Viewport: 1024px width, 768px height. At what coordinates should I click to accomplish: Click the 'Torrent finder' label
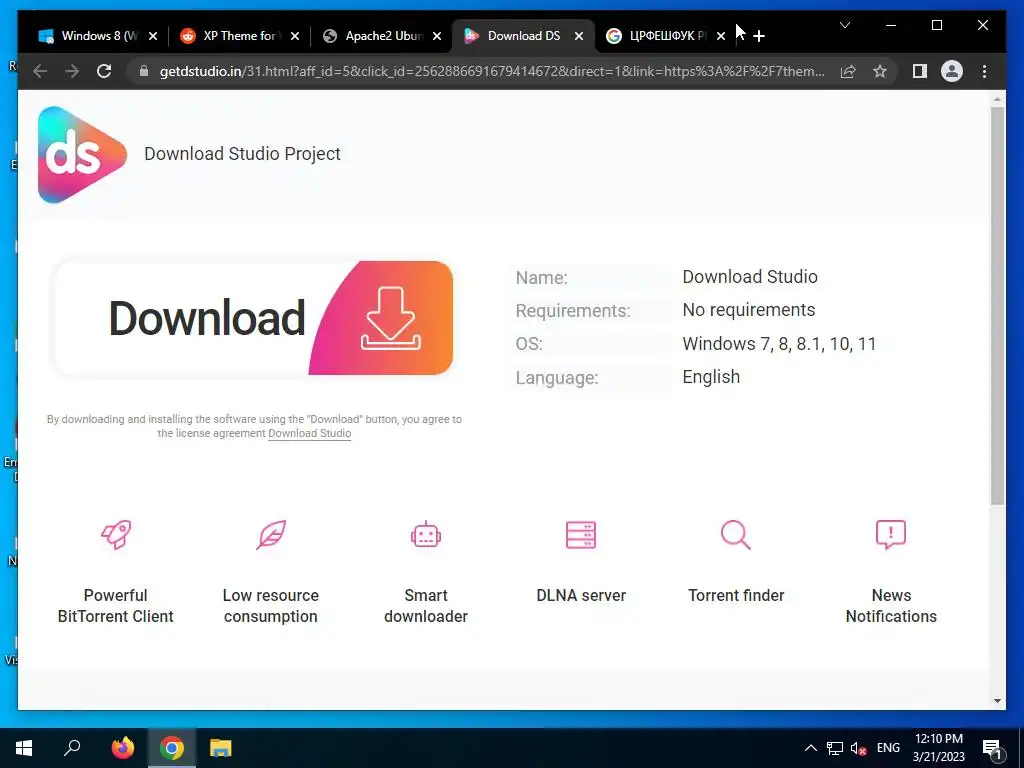736,596
